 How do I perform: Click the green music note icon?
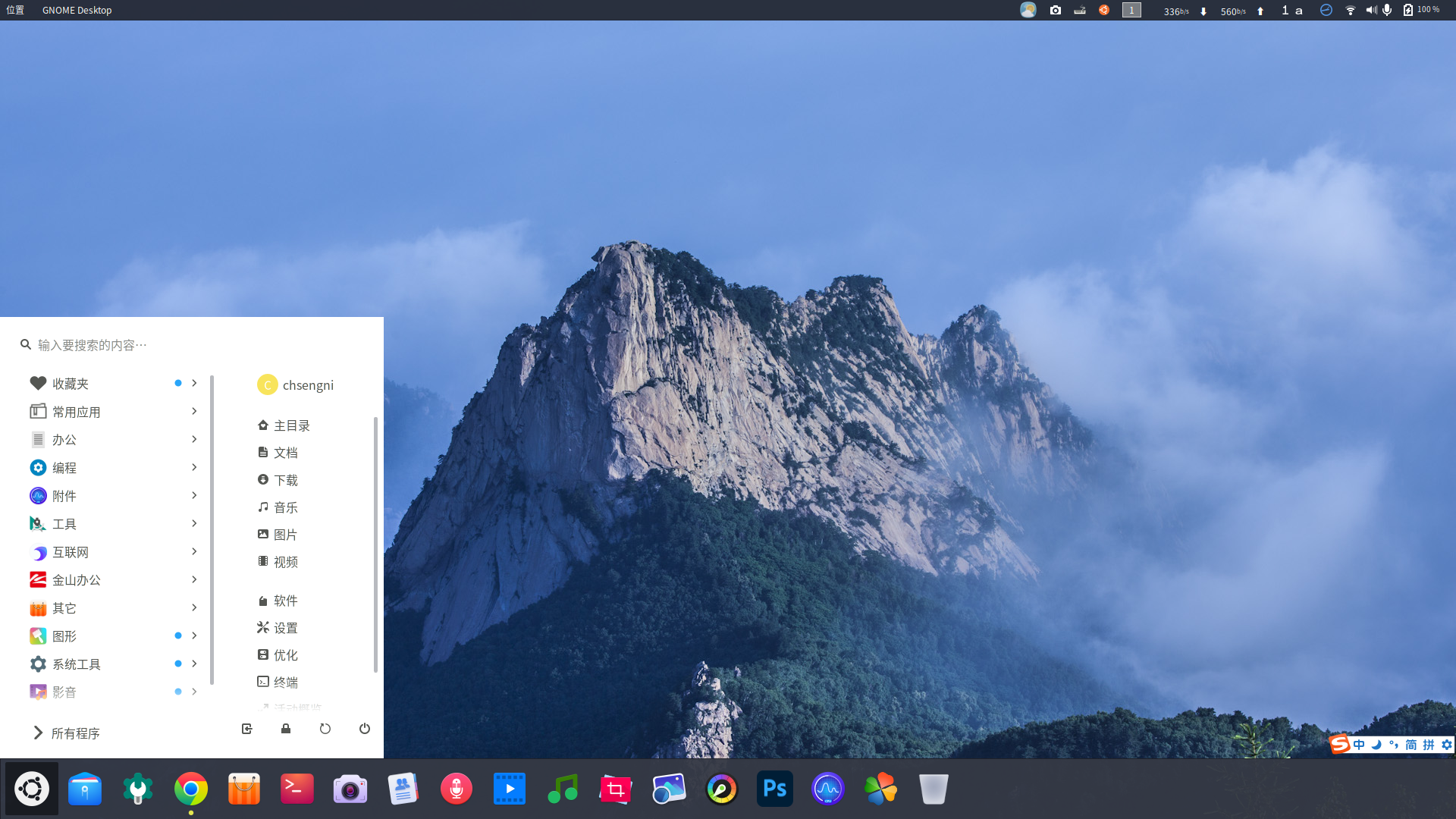pyautogui.click(x=562, y=789)
